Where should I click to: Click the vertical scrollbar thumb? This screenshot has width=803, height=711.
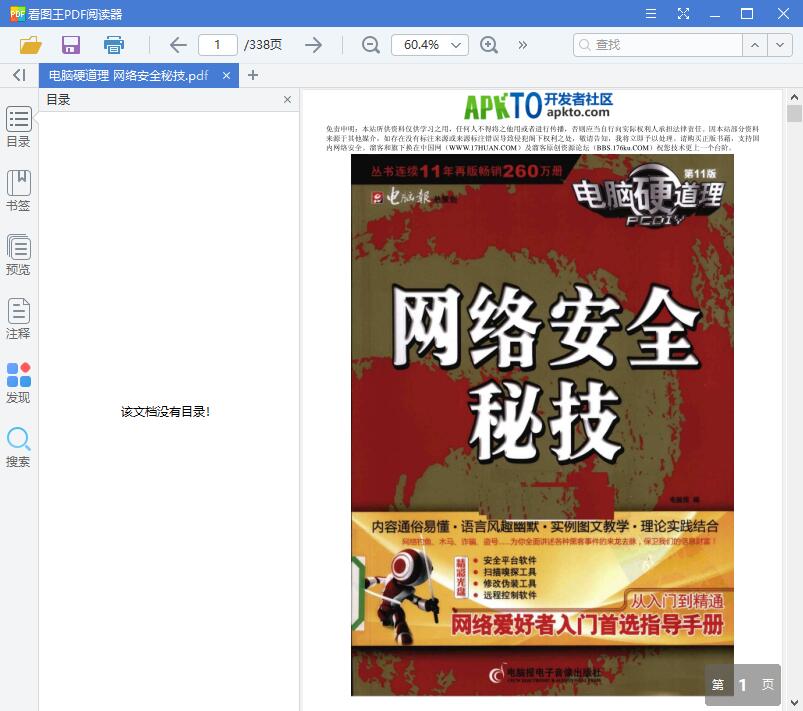point(794,113)
